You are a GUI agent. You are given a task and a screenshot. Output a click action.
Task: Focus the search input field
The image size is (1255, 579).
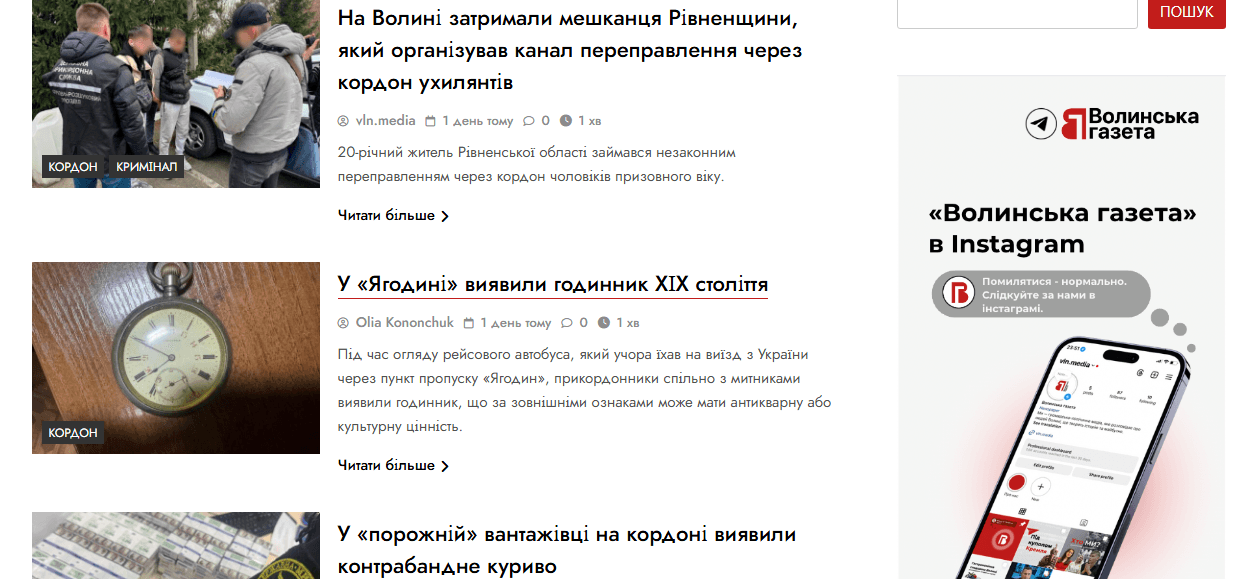point(1017,13)
